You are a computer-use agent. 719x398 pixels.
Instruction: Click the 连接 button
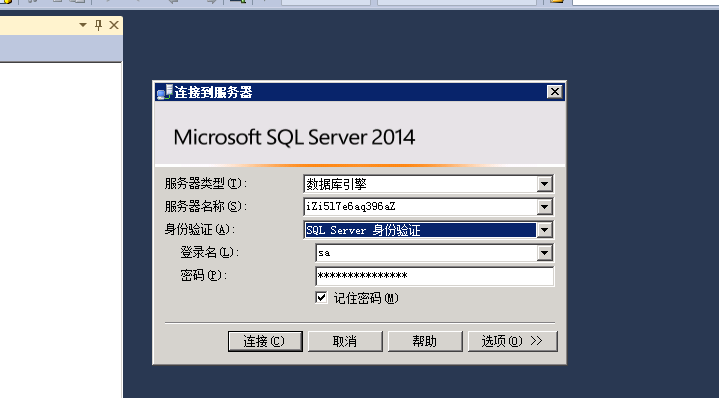[x=265, y=341]
